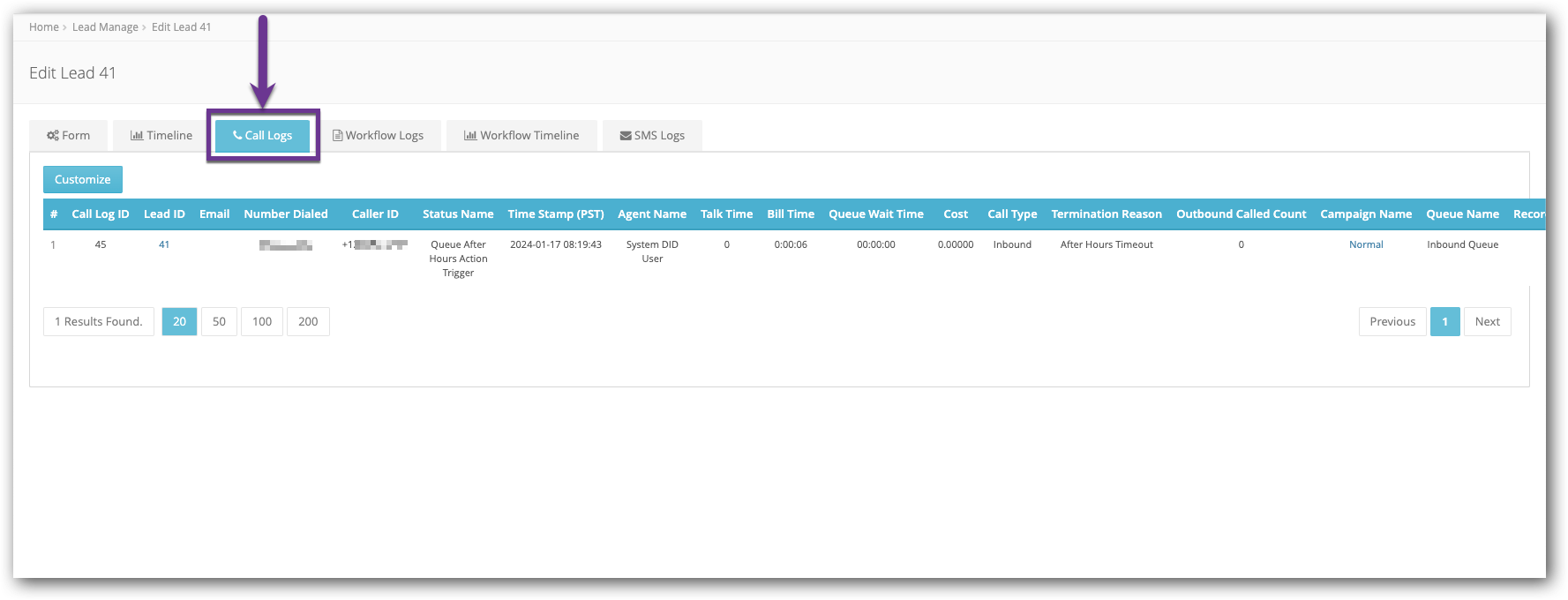Click the Inbound Queue name cell
The image size is (1568, 600).
(x=1463, y=244)
